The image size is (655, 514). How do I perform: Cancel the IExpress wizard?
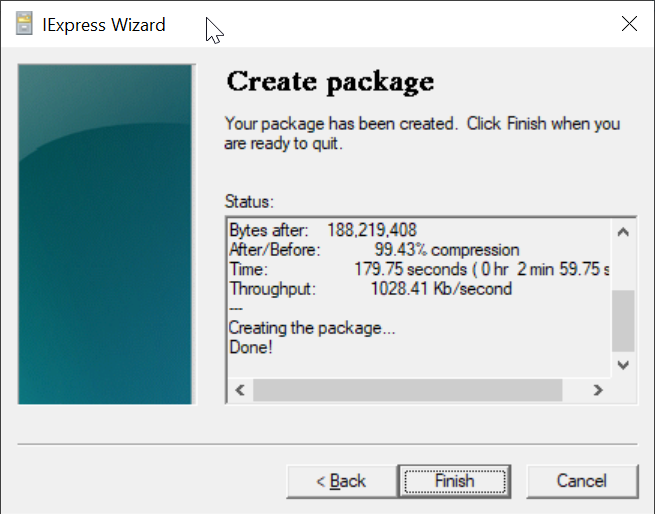pos(581,481)
